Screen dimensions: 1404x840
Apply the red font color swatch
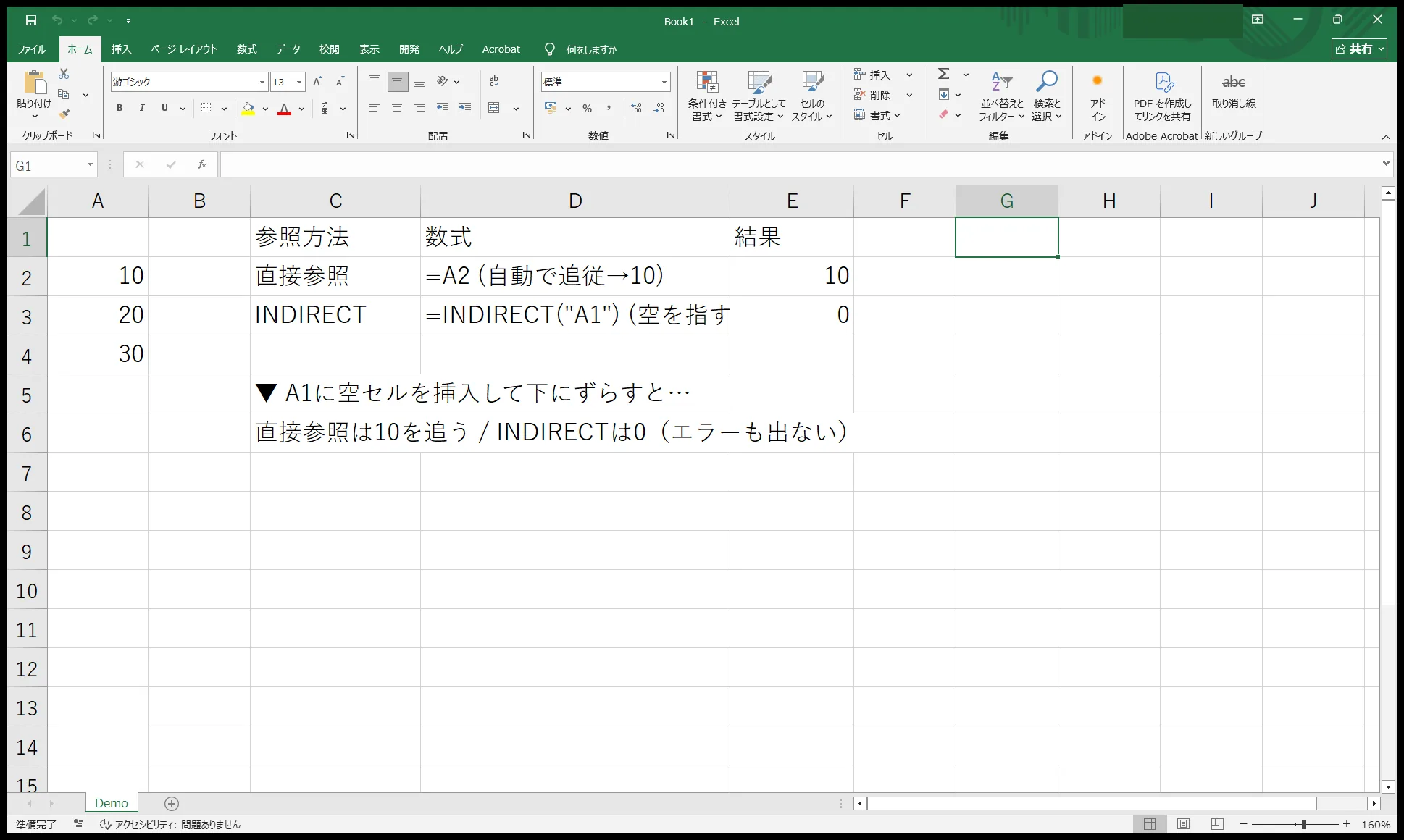click(285, 108)
